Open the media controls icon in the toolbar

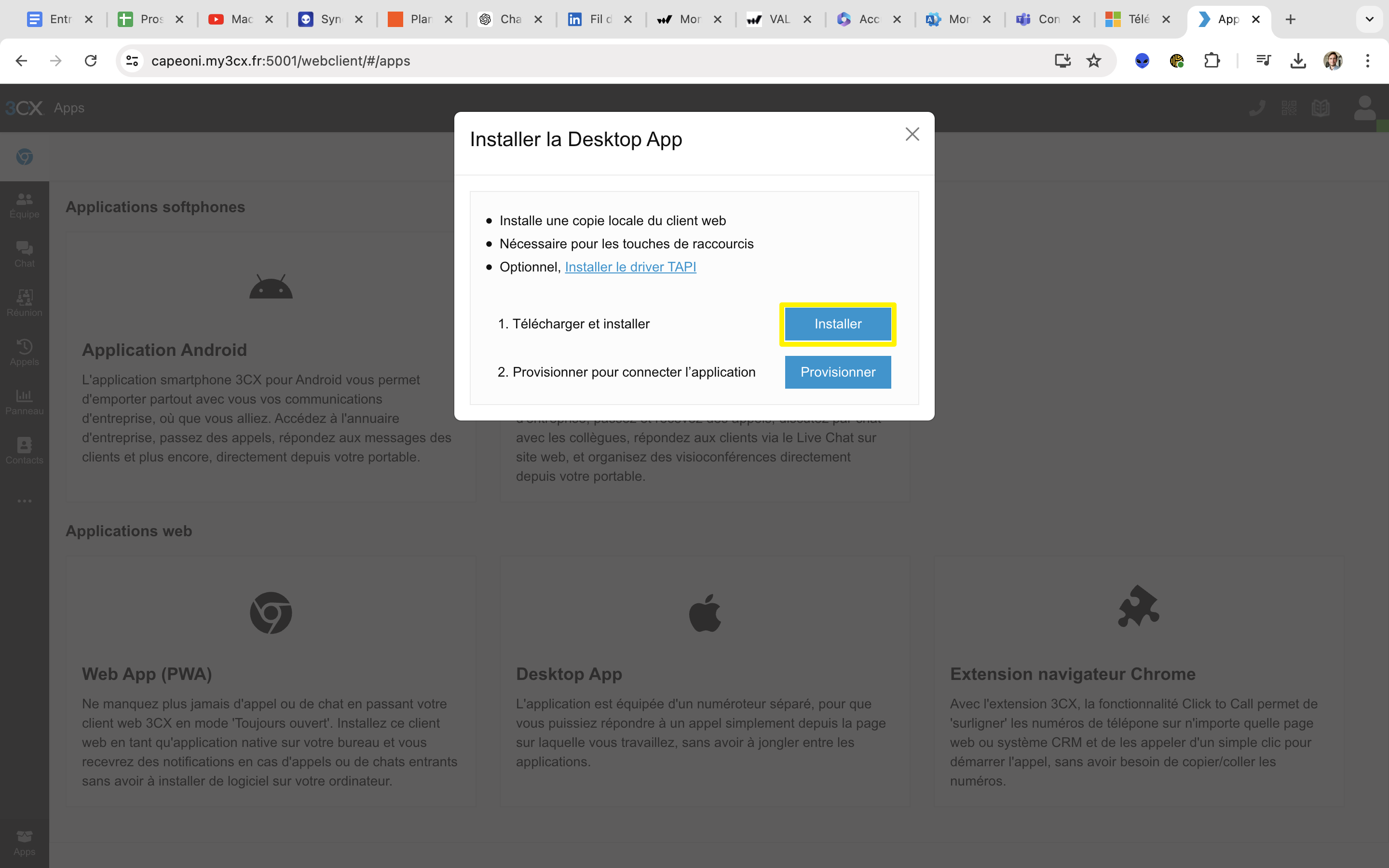1263,61
